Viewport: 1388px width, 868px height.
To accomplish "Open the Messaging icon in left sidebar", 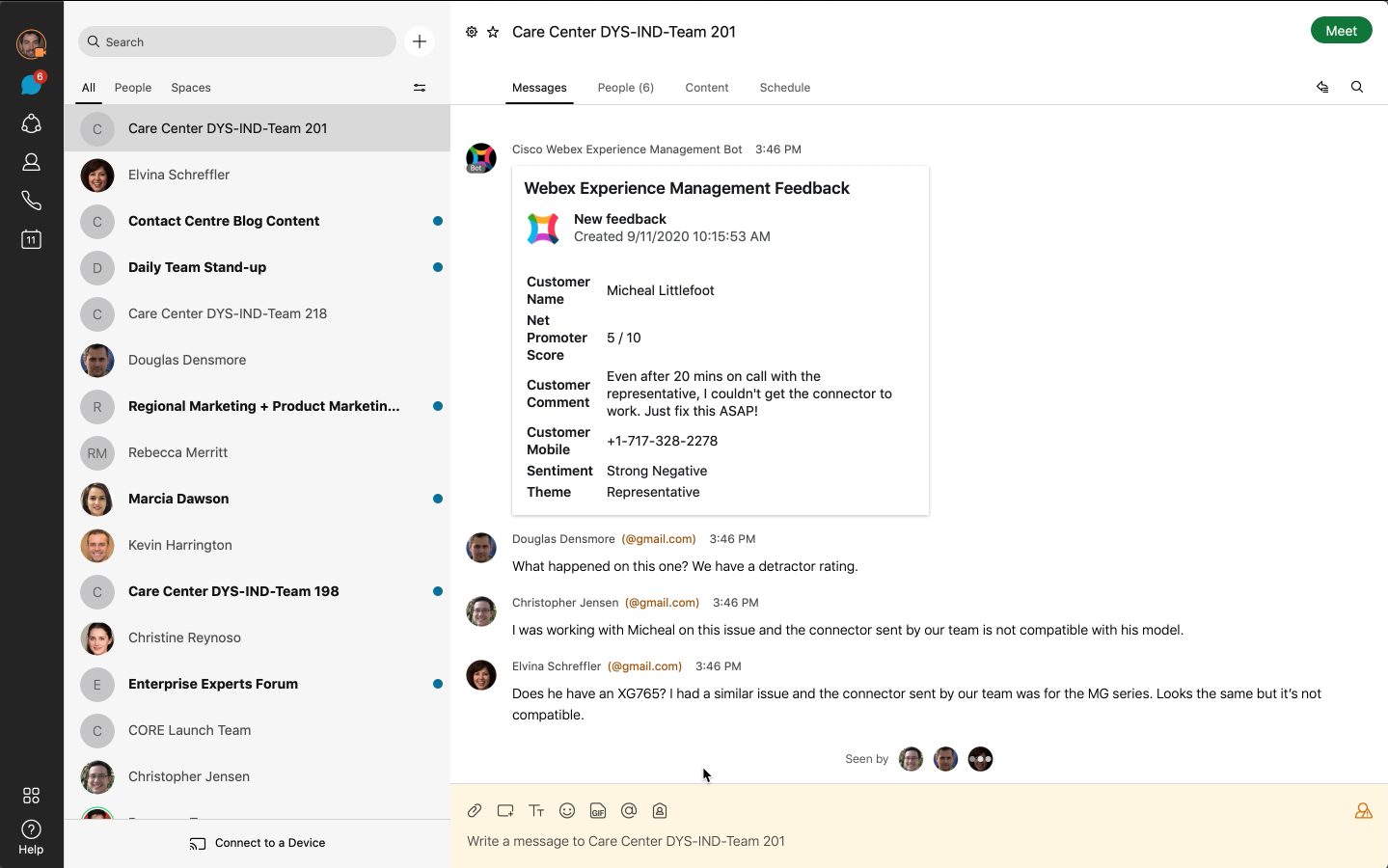I will 31,85.
